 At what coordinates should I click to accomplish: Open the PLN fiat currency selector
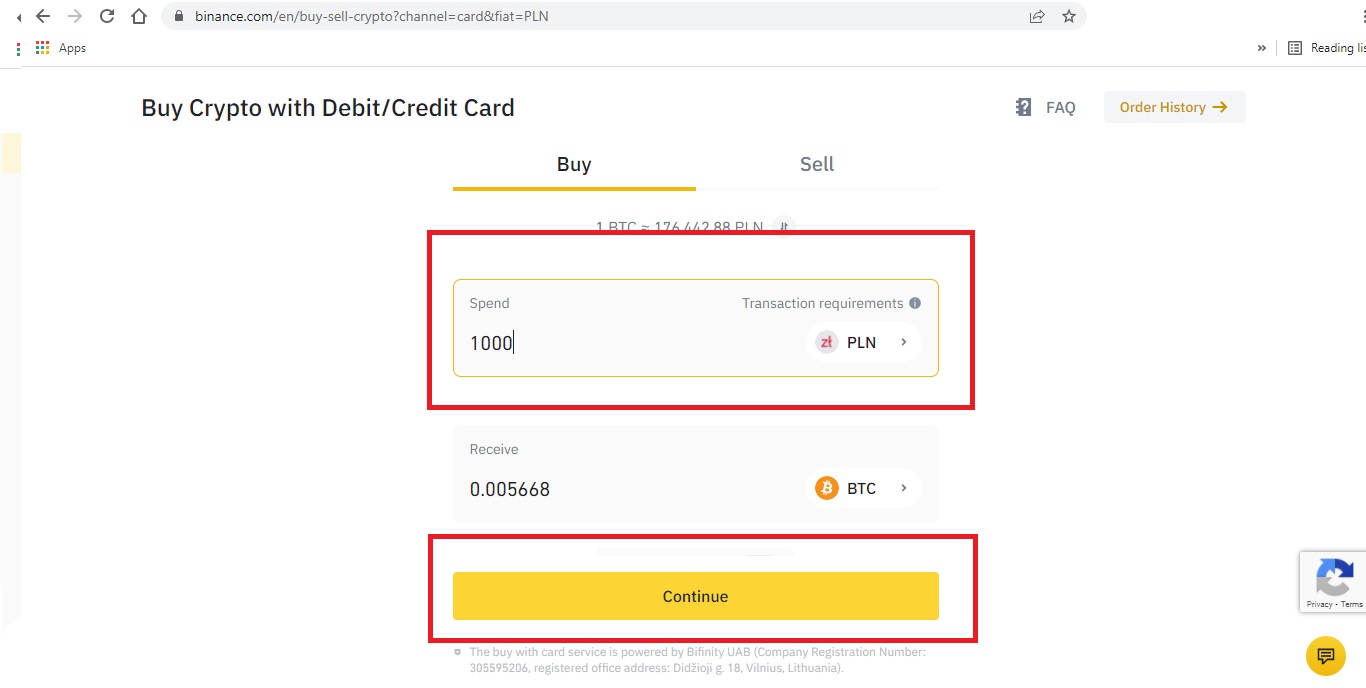(x=863, y=342)
